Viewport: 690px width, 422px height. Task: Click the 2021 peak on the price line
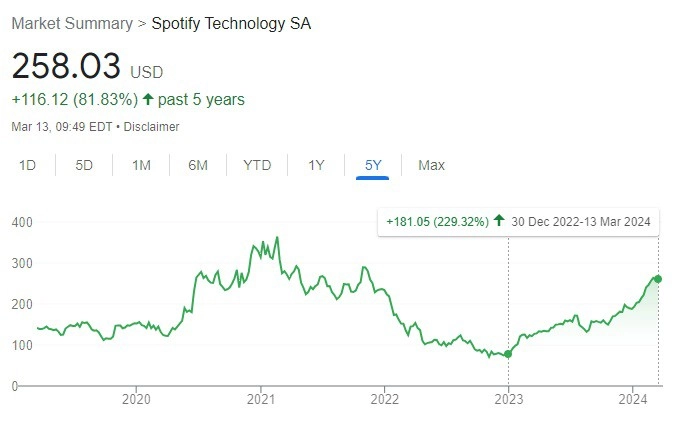[277, 238]
